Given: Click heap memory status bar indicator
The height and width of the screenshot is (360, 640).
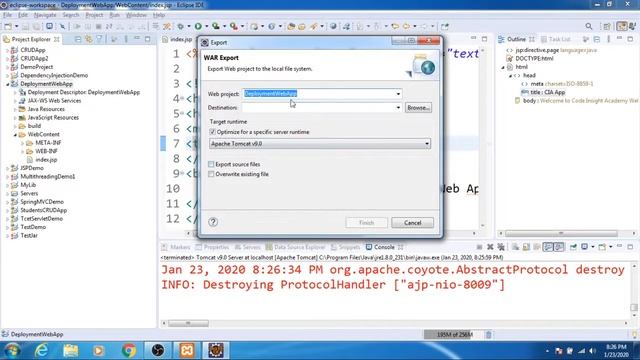Looking at the screenshot, I should tap(454, 335).
